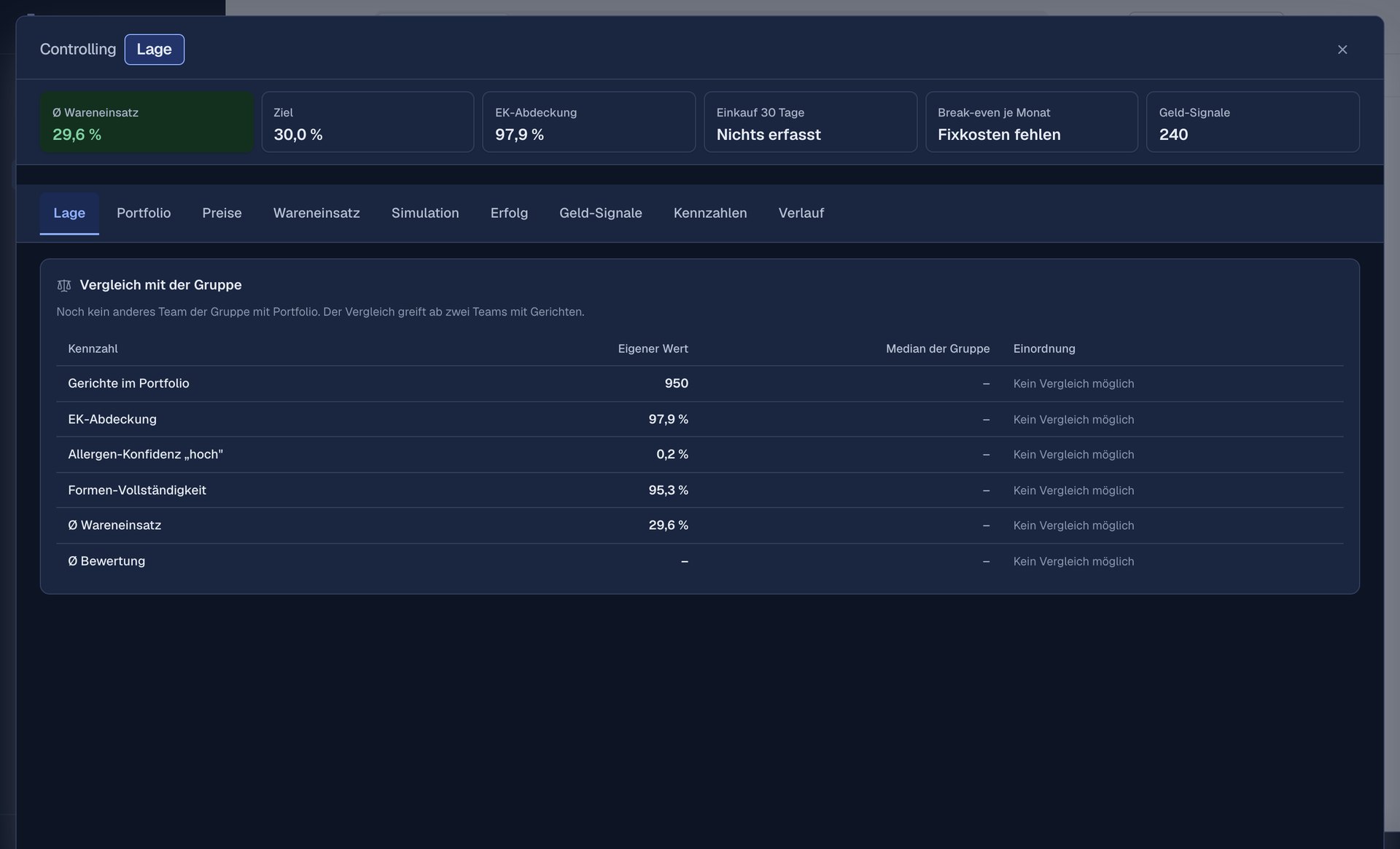Click the scales icon beside Vergleich mit der Gruppe
1400x849 pixels.
(x=64, y=286)
